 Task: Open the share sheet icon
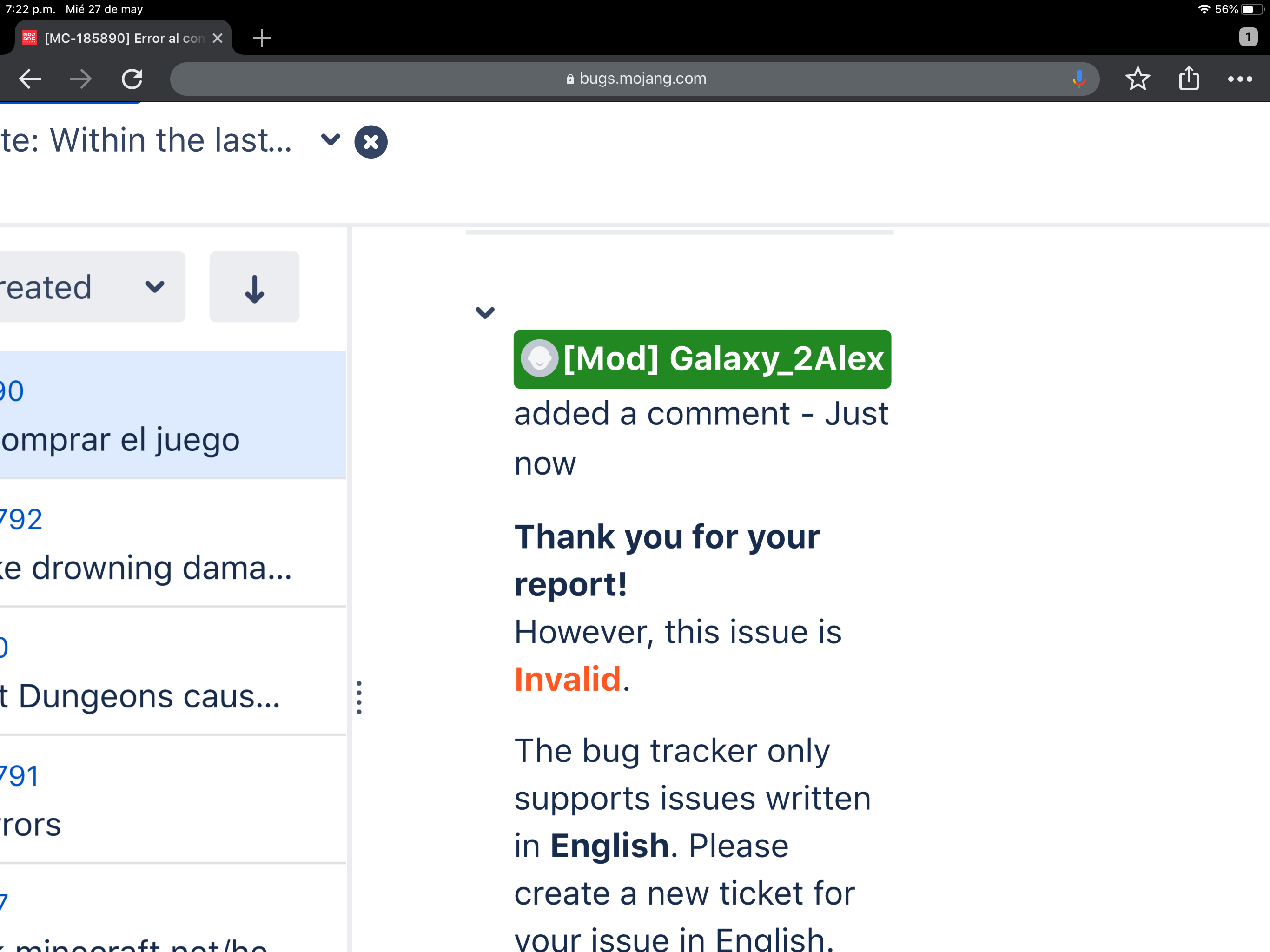pos(1189,79)
